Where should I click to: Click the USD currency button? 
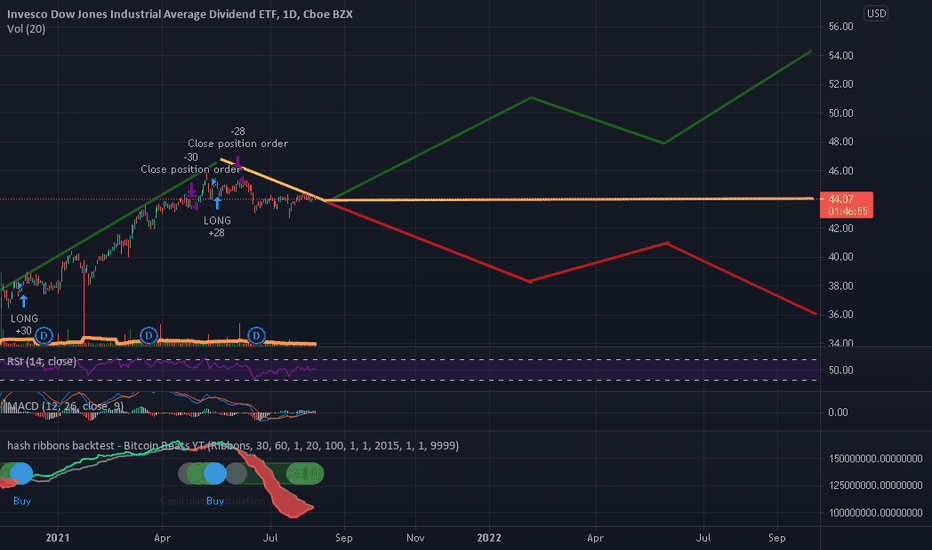click(x=876, y=13)
